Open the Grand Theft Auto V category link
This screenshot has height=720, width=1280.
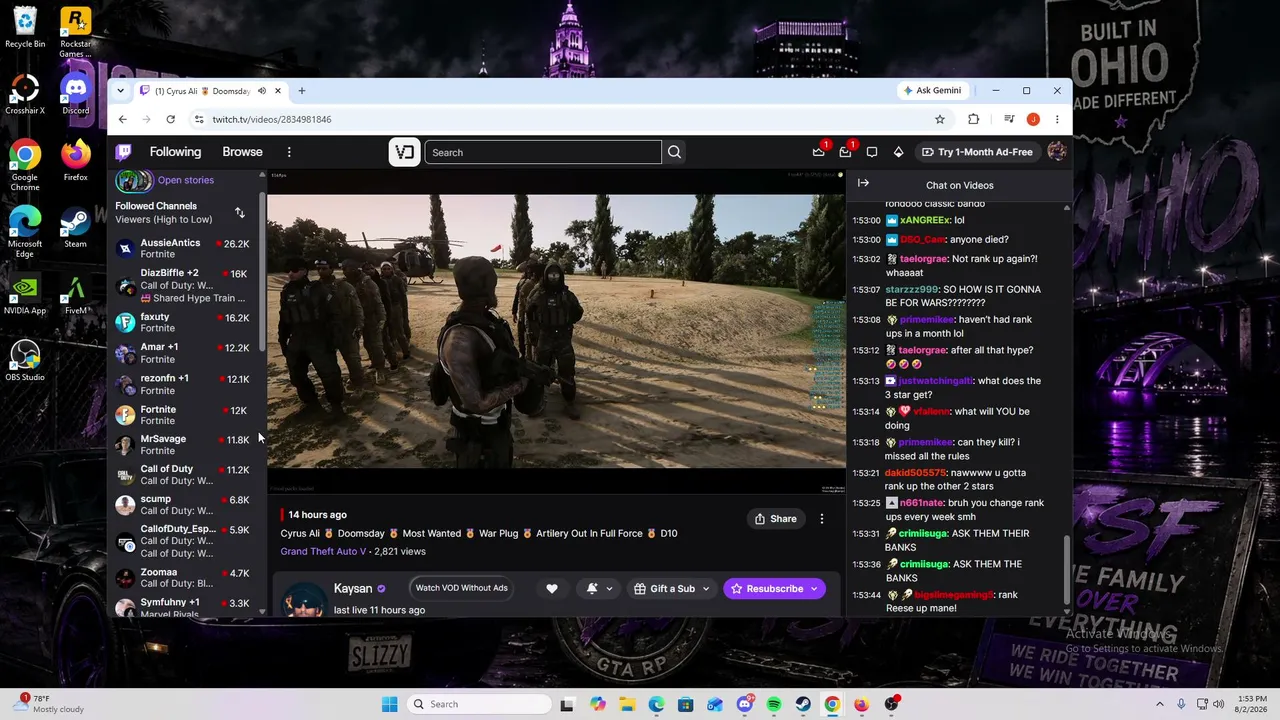tap(323, 551)
